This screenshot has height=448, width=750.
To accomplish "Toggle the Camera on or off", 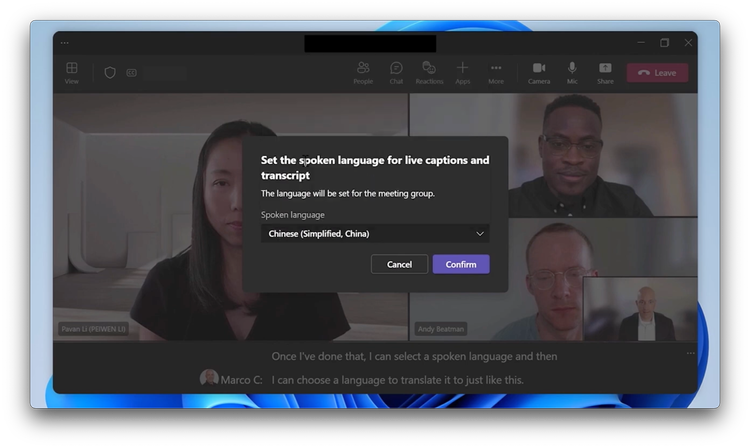I will 539,73.
